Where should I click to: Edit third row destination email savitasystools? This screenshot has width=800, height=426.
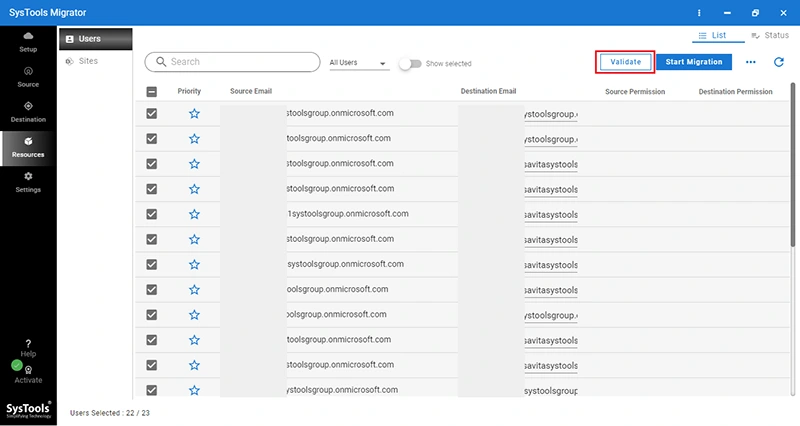551,164
